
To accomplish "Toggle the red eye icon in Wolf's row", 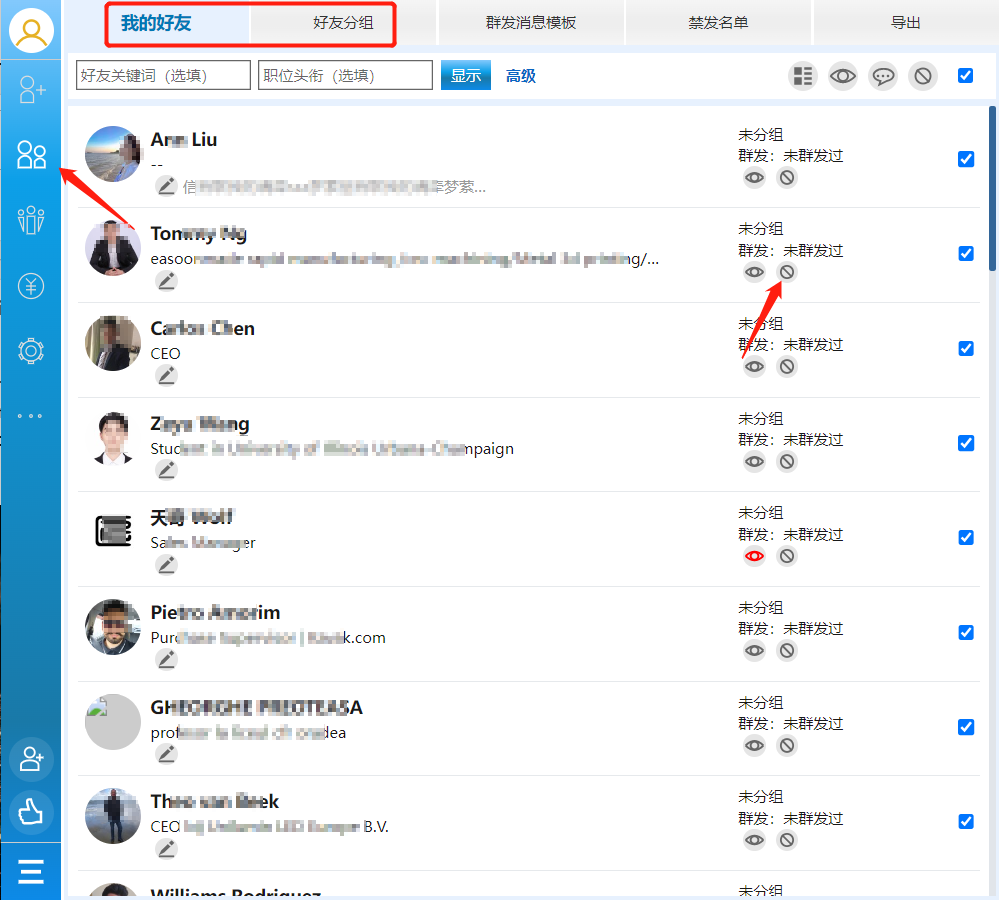I will coord(754,556).
